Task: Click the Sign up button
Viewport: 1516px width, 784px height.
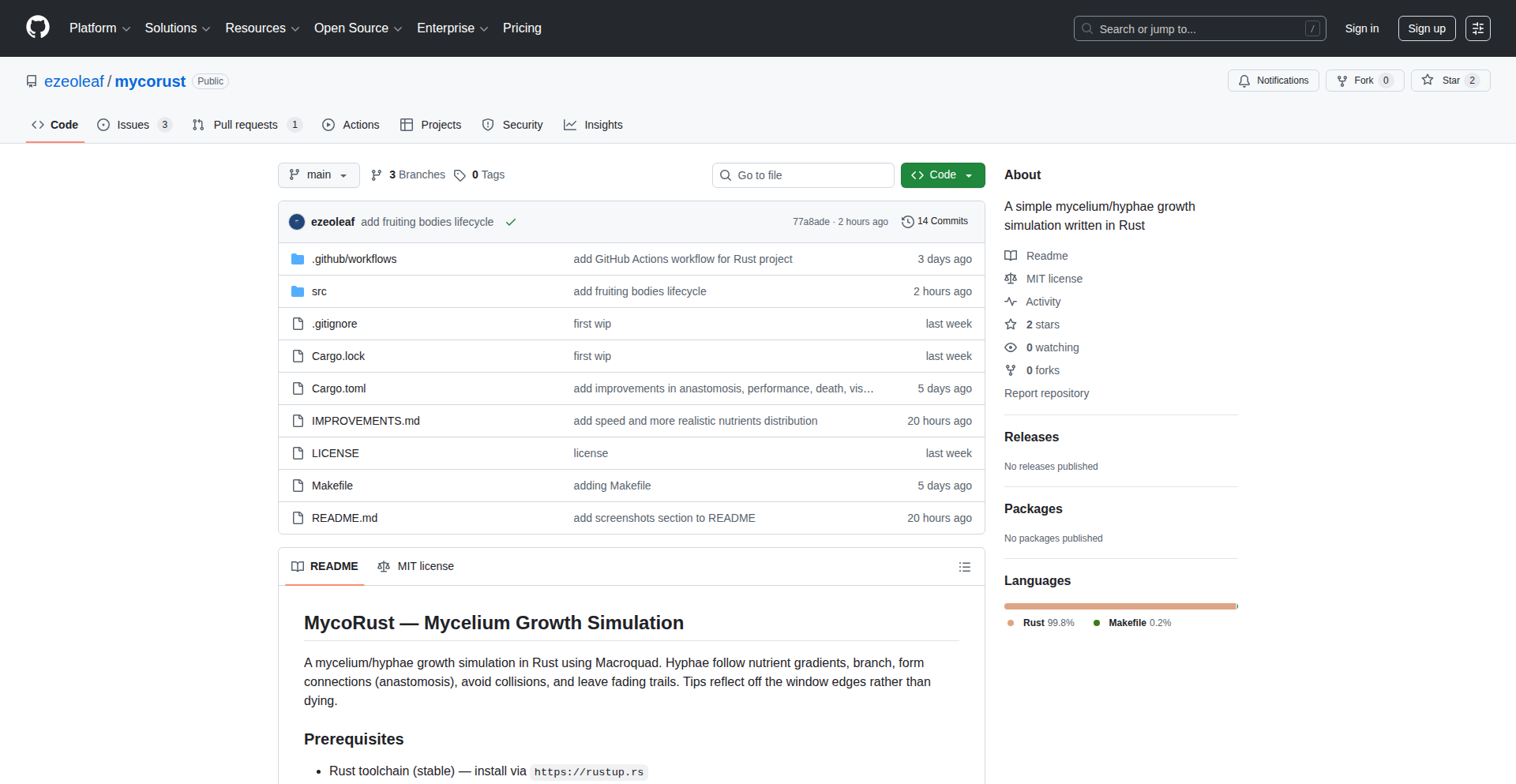Action: point(1426,28)
